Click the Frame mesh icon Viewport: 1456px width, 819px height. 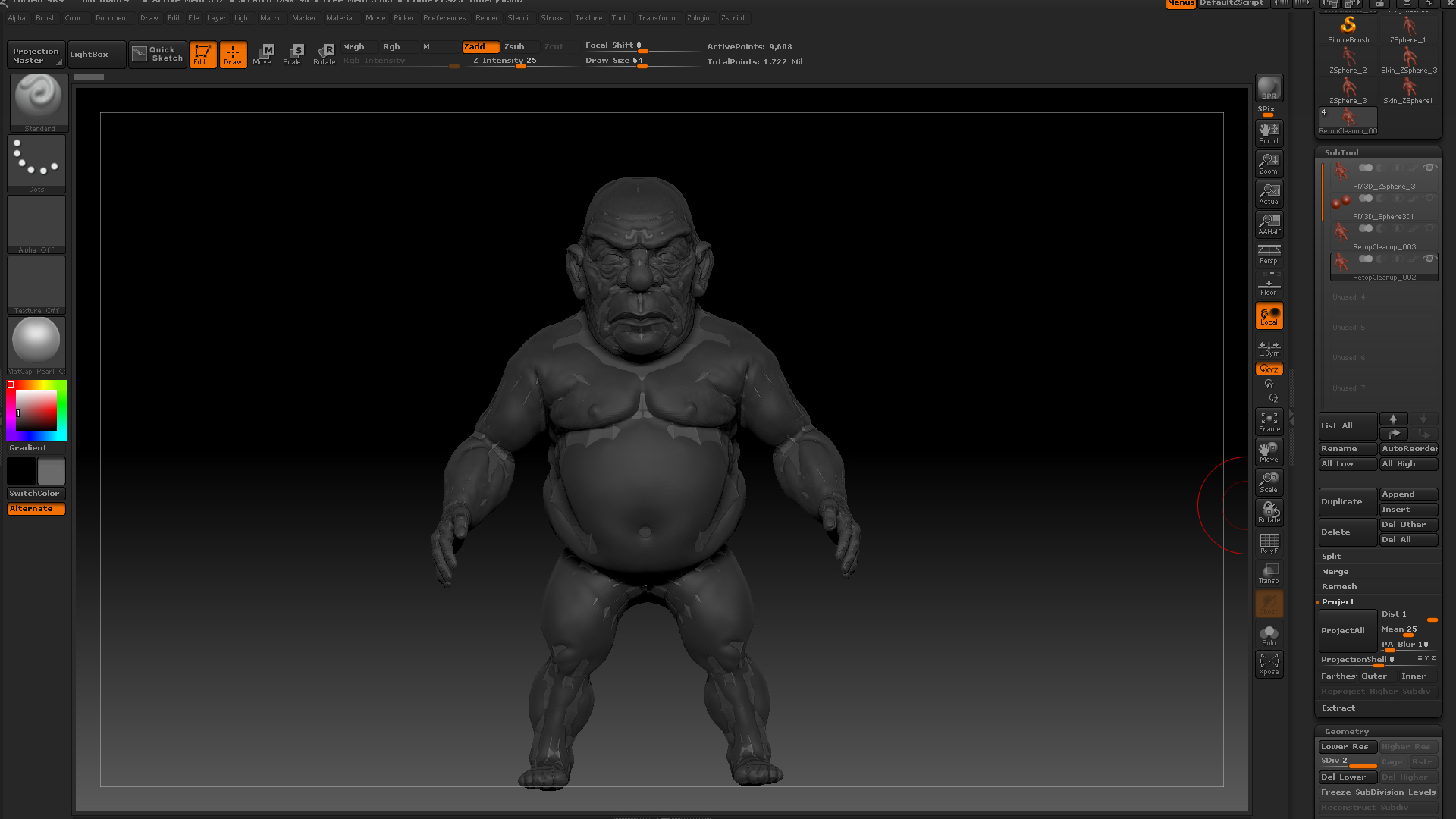[1269, 422]
